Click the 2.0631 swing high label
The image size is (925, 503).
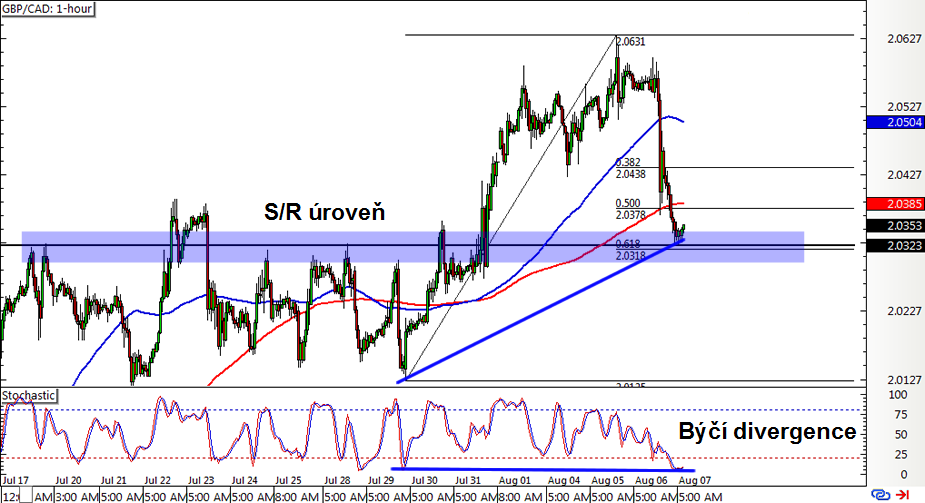631,42
